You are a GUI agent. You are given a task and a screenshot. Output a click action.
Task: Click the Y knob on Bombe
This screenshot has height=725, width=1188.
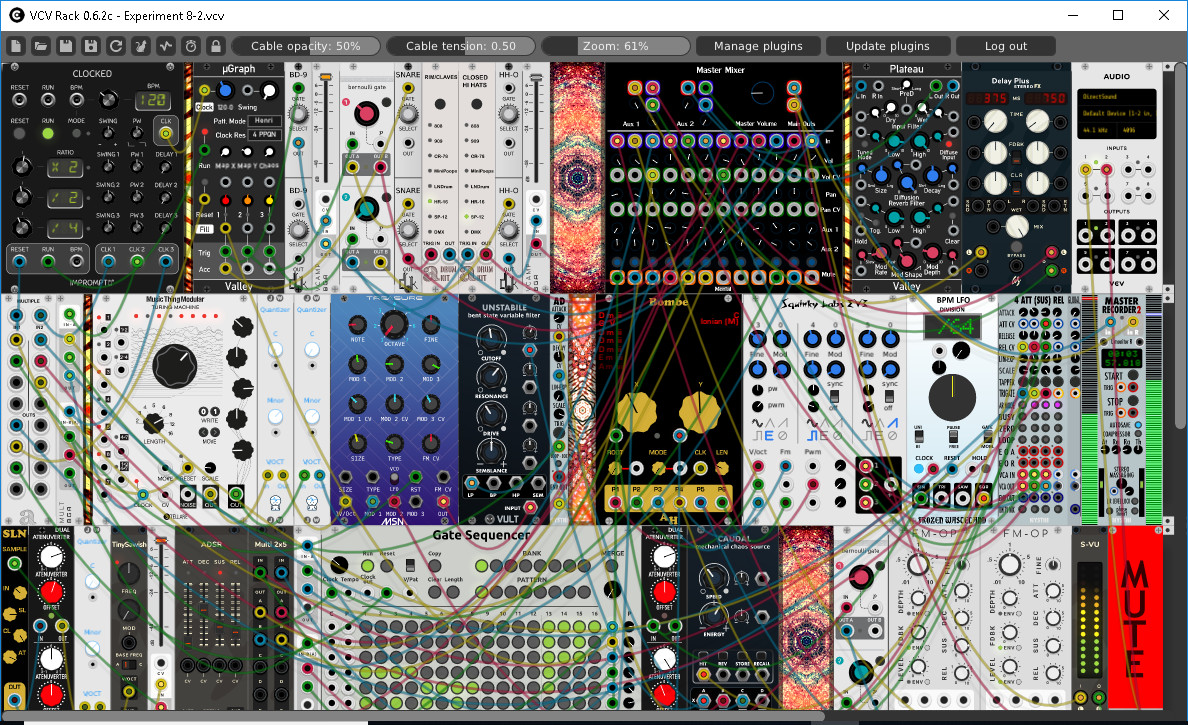coord(700,410)
